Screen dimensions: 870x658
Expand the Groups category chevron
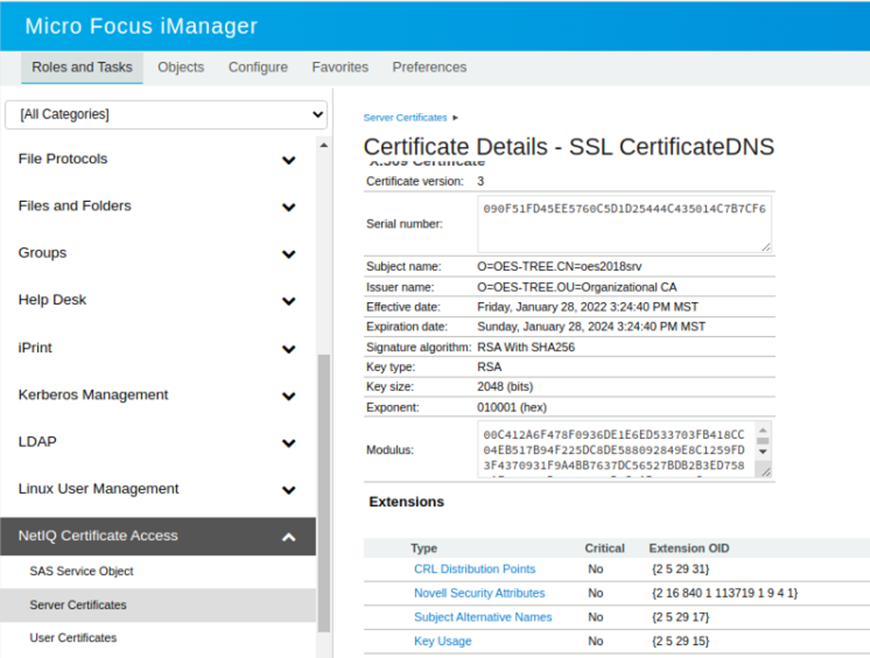point(288,254)
